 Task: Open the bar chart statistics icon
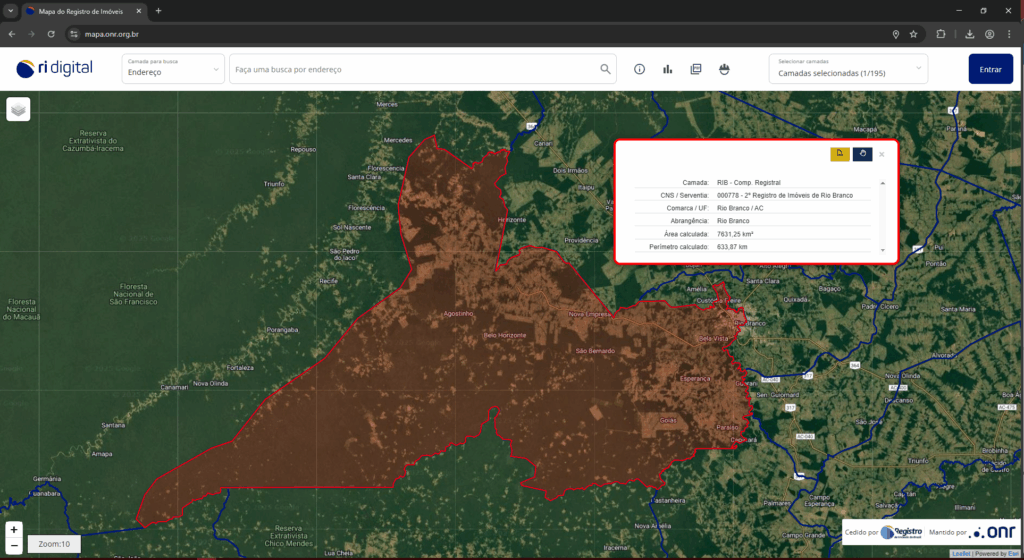tap(667, 69)
